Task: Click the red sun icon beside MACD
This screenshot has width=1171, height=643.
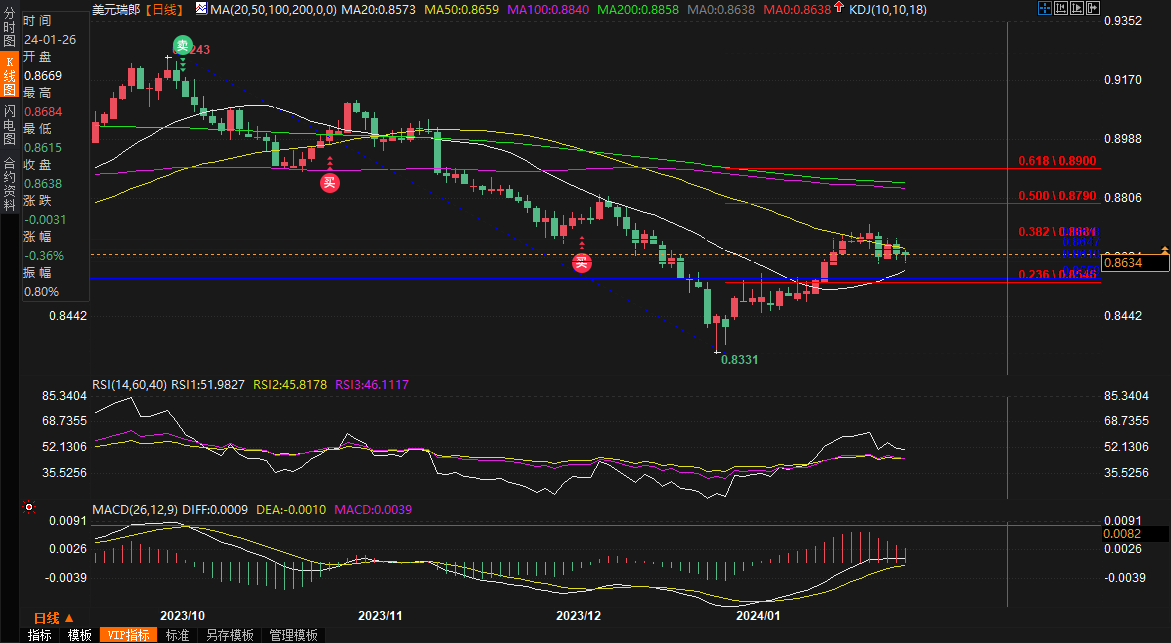Action: pyautogui.click(x=28, y=508)
